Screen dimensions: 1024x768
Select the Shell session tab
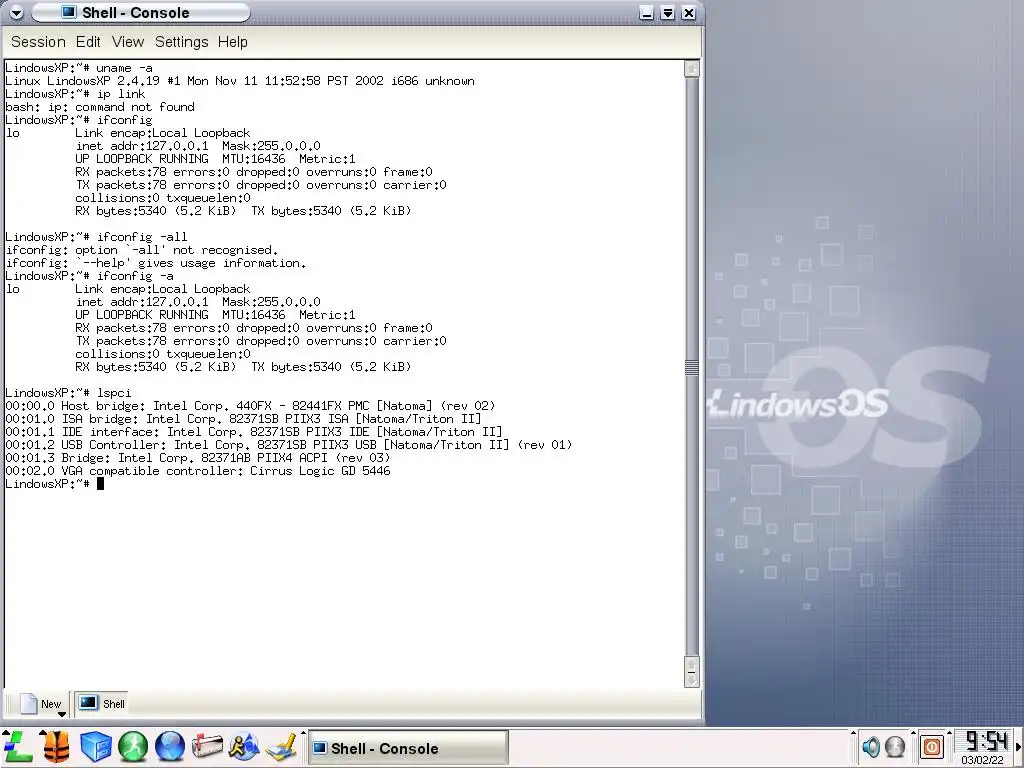[101, 703]
